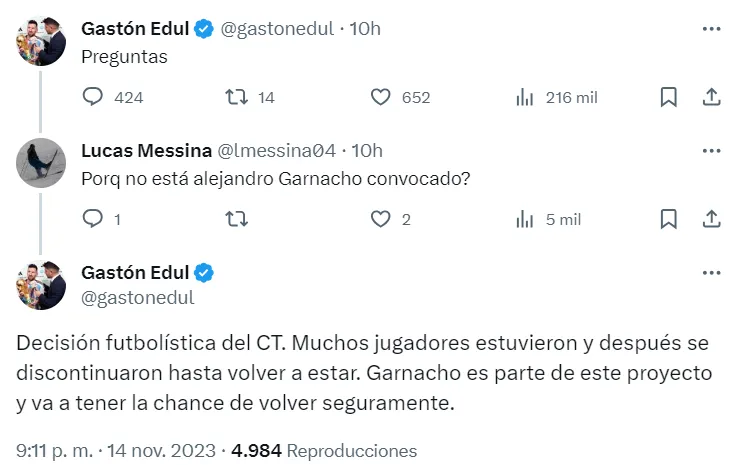The image size is (737, 465).
Task: Open more options on the Preguntas tweet
Action: tap(711, 30)
